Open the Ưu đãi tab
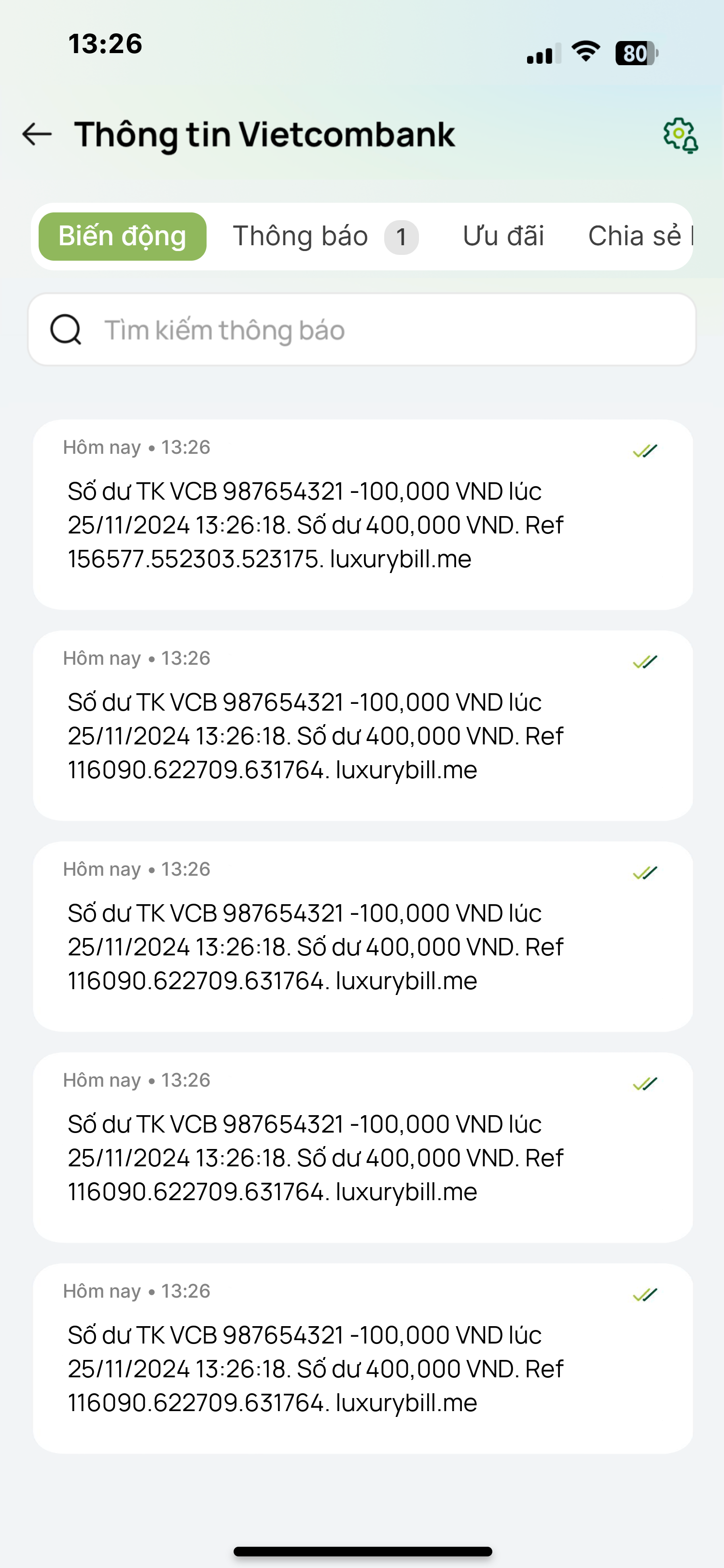724x1568 pixels. (x=503, y=236)
